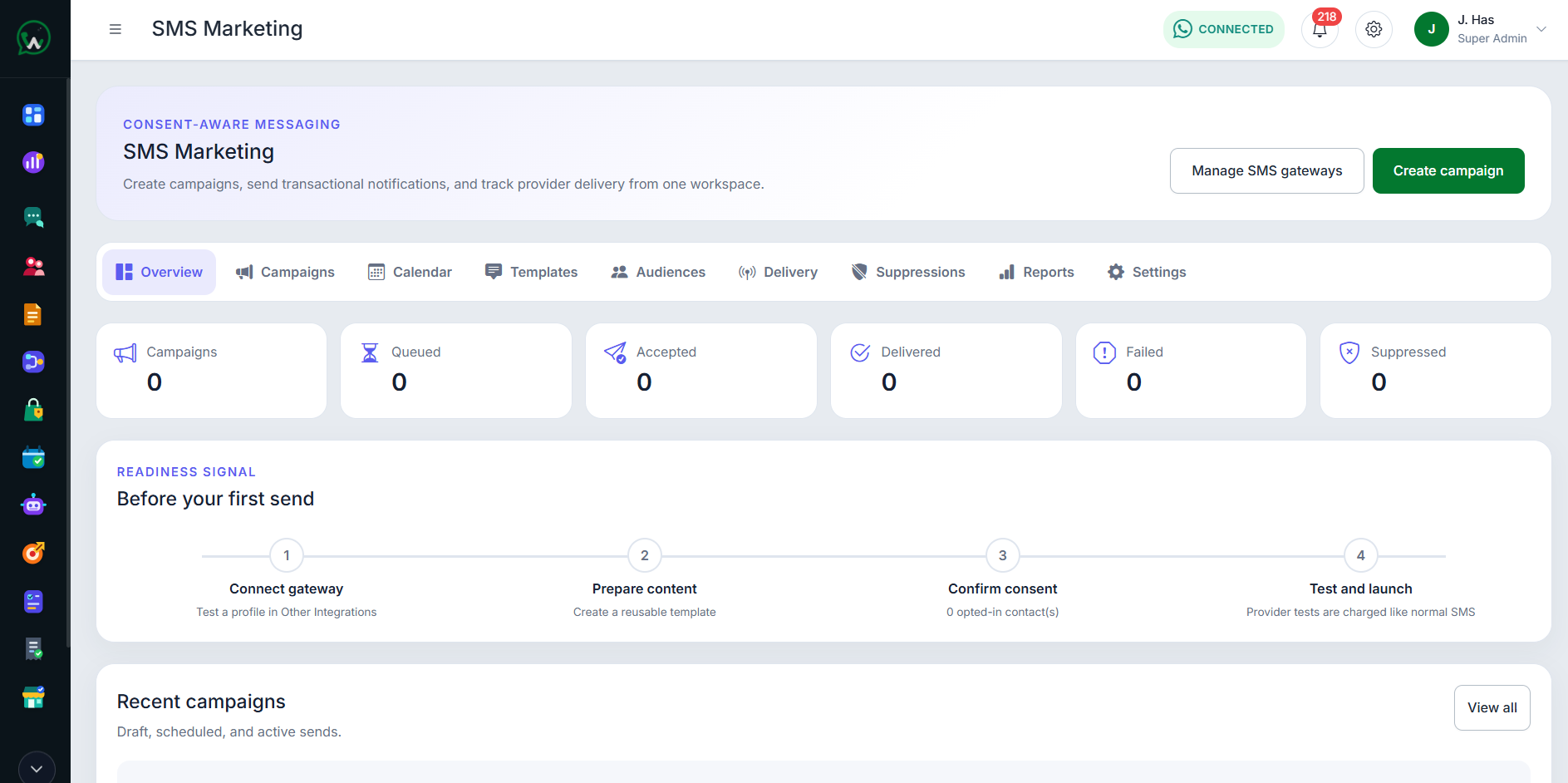Open the settings gear in header

pyautogui.click(x=1374, y=29)
